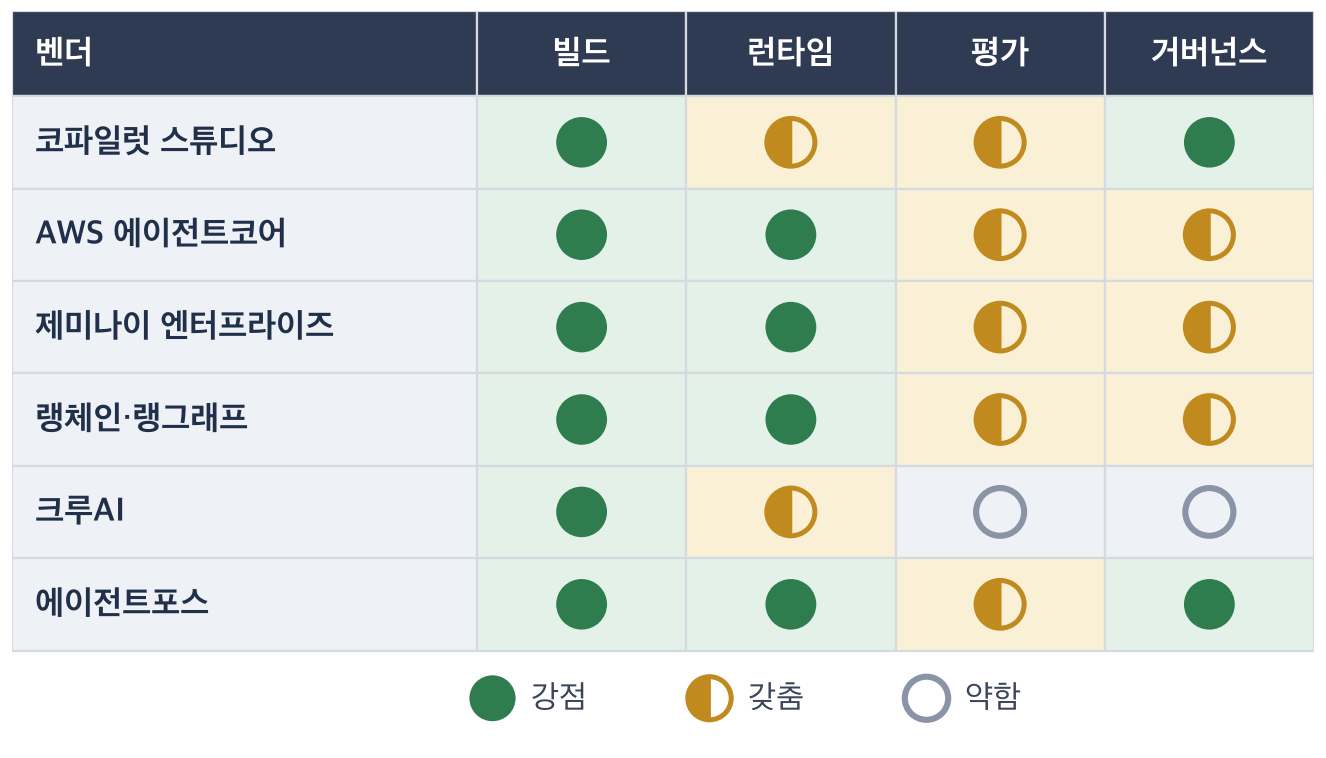Click 랭체인·랭그래프's green 런타임 circle
The height and width of the screenshot is (758, 1326).
(791, 419)
